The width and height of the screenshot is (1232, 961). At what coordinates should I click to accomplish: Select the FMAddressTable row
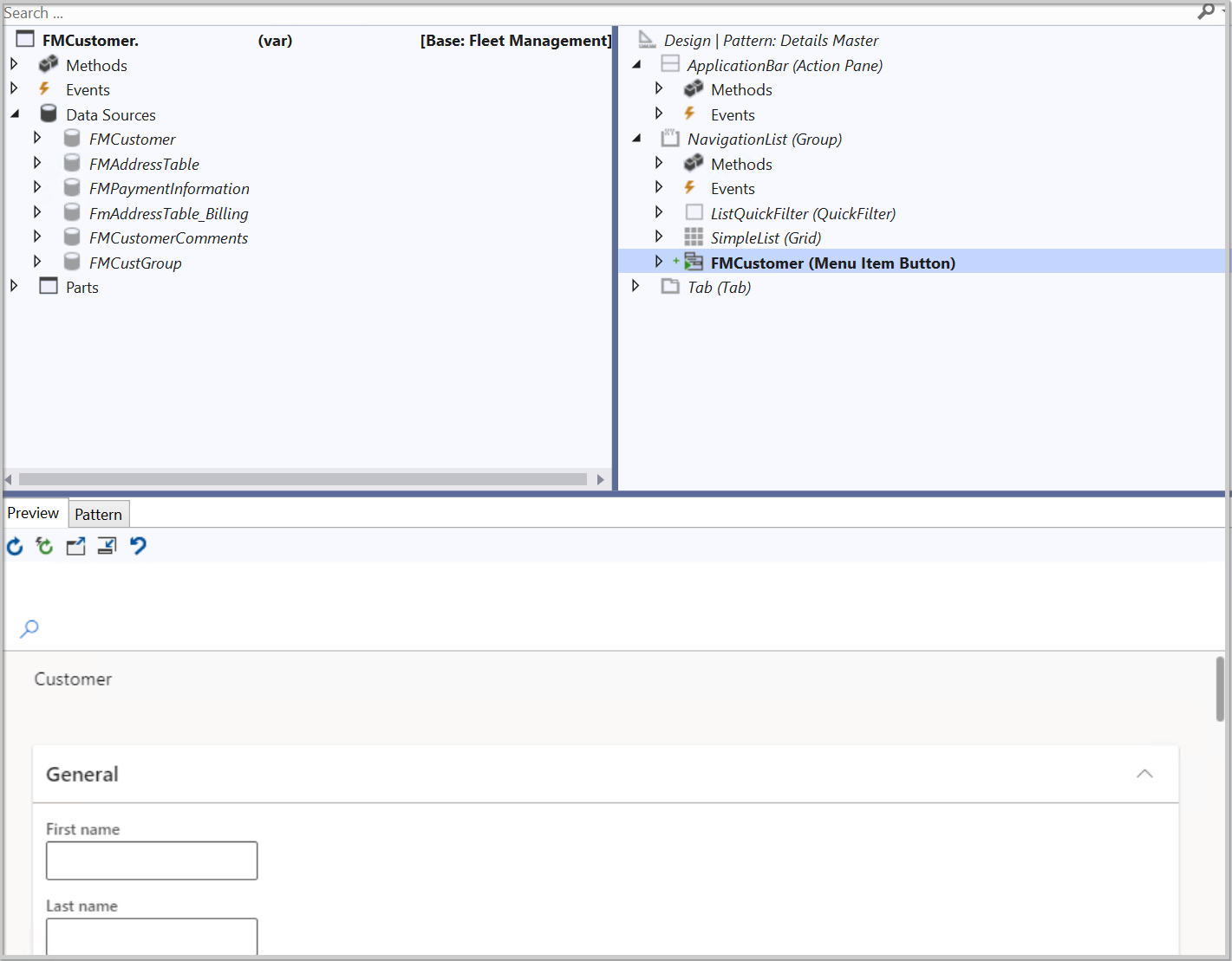pos(144,164)
